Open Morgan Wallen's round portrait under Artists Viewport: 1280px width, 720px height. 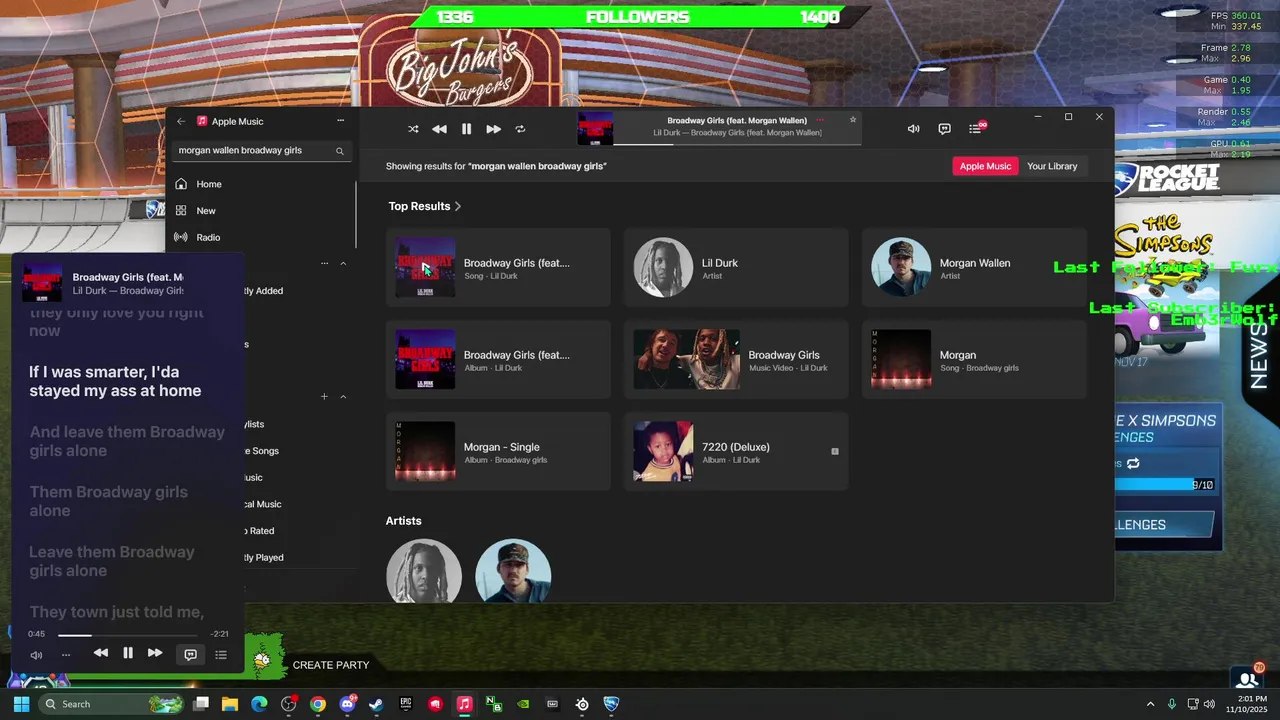click(x=513, y=572)
